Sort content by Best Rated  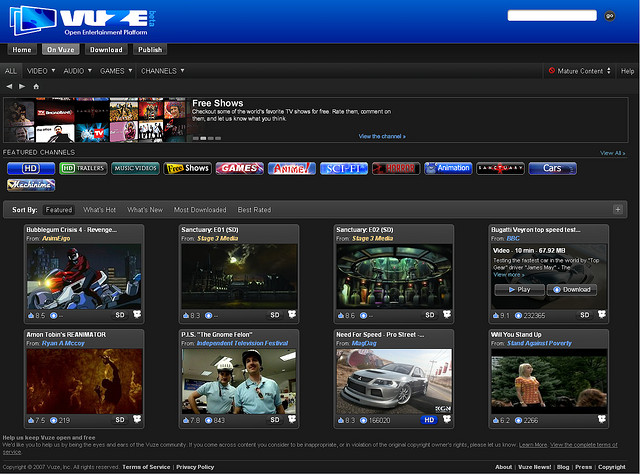(254, 210)
